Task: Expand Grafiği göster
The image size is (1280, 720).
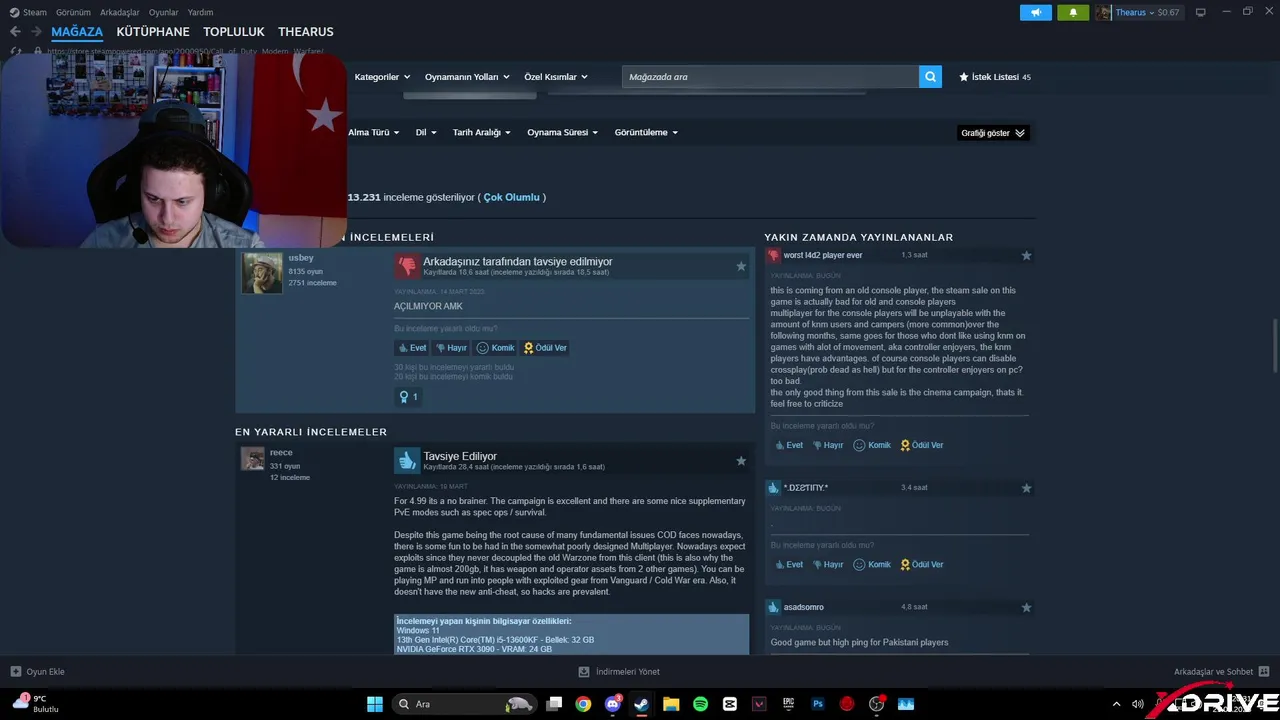Action: [x=993, y=133]
